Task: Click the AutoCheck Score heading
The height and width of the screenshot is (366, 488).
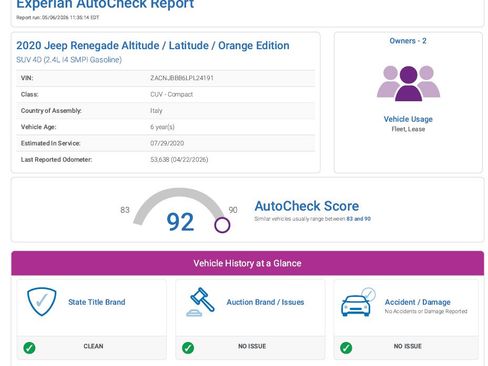Action: 307,206
